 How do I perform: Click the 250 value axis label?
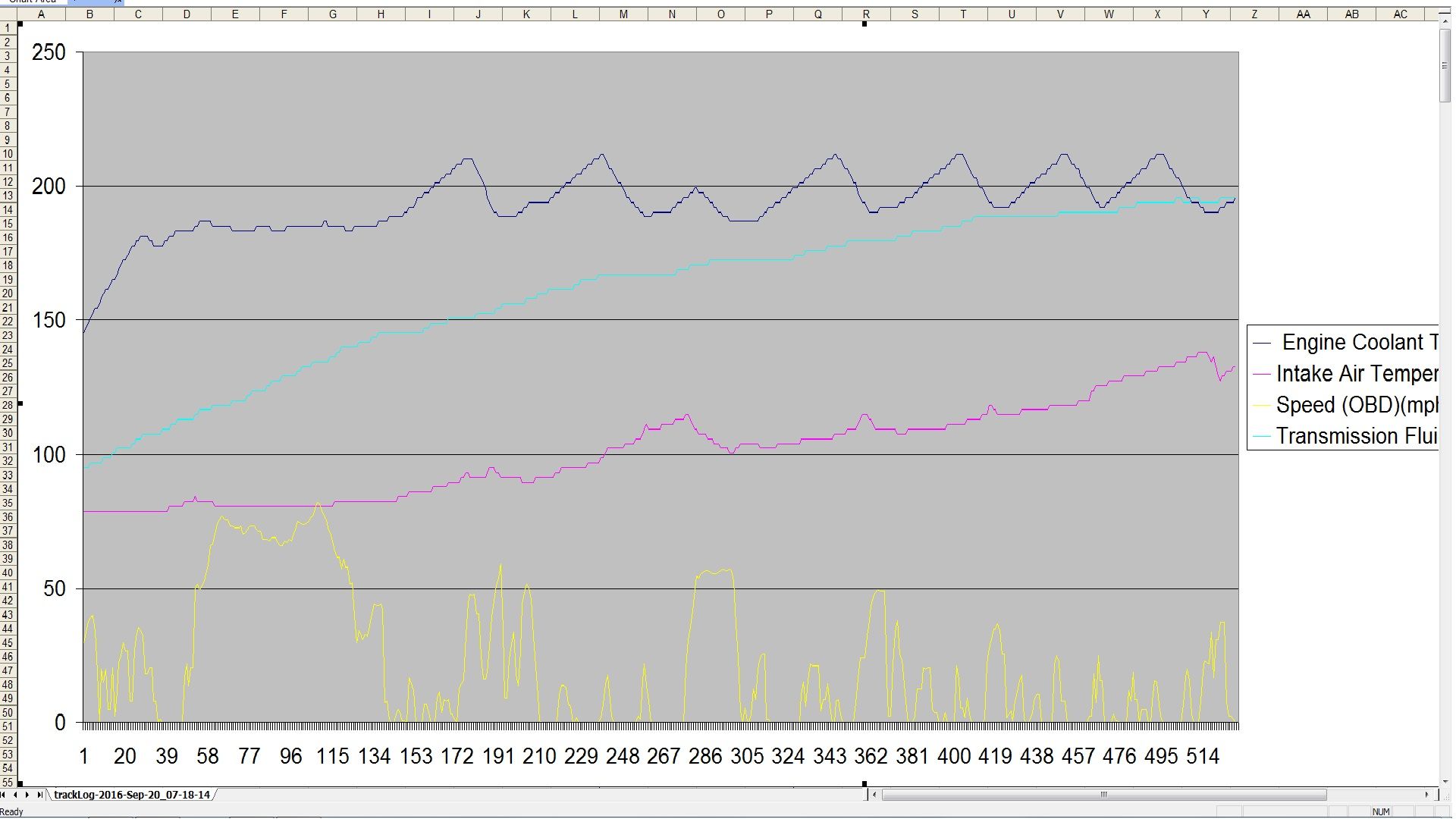(49, 52)
